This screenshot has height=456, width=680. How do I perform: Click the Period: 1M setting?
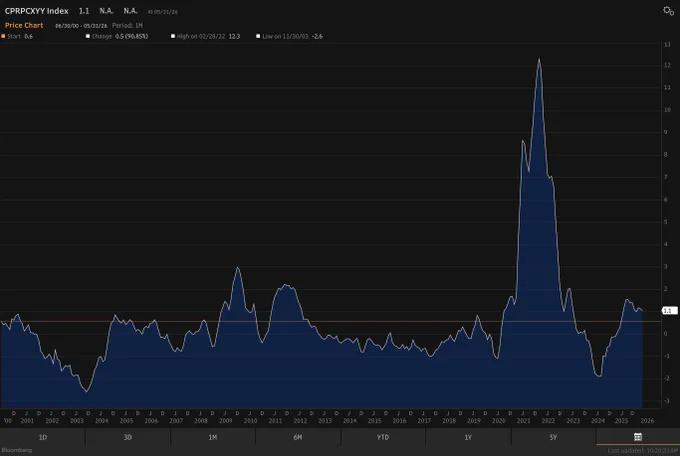click(127, 26)
